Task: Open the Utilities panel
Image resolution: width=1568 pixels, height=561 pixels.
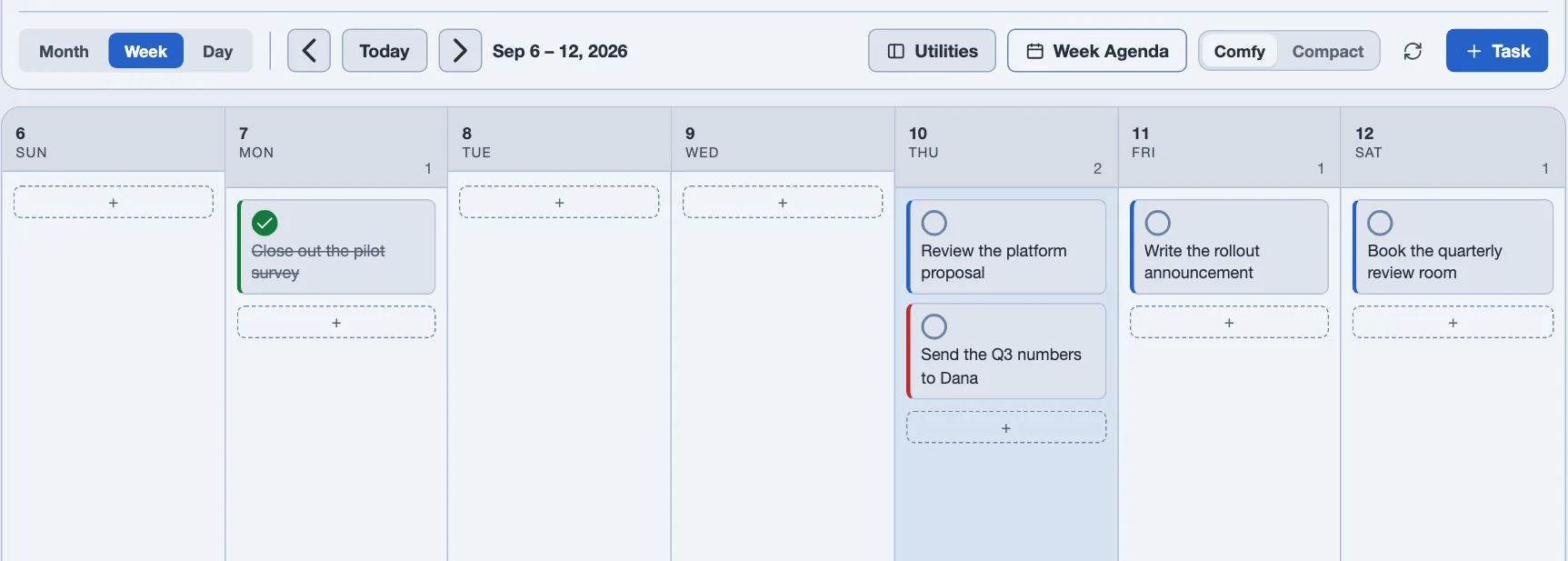Action: click(932, 51)
